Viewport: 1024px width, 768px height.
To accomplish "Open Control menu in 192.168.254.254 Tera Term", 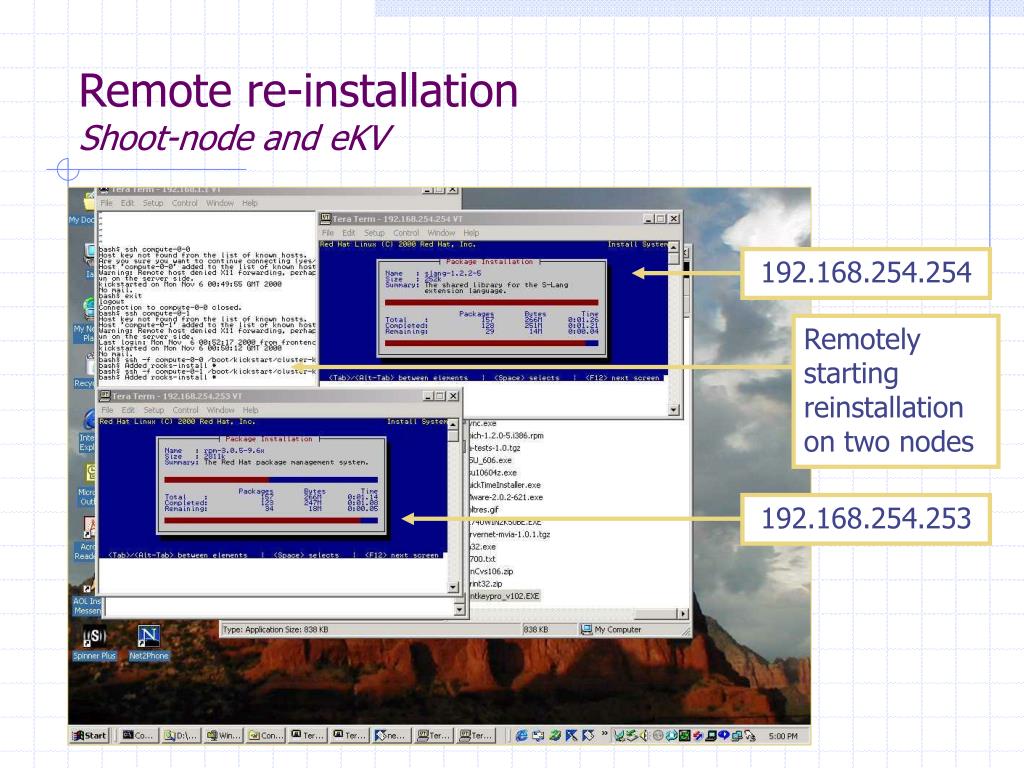I will [x=406, y=232].
